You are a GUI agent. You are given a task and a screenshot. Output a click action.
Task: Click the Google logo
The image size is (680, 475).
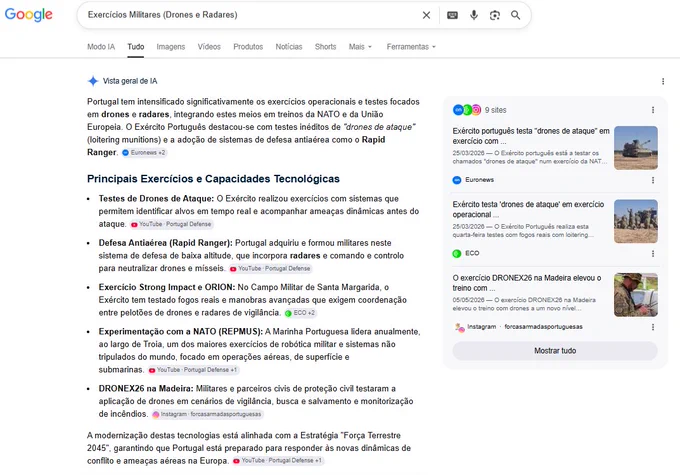tap(29, 15)
